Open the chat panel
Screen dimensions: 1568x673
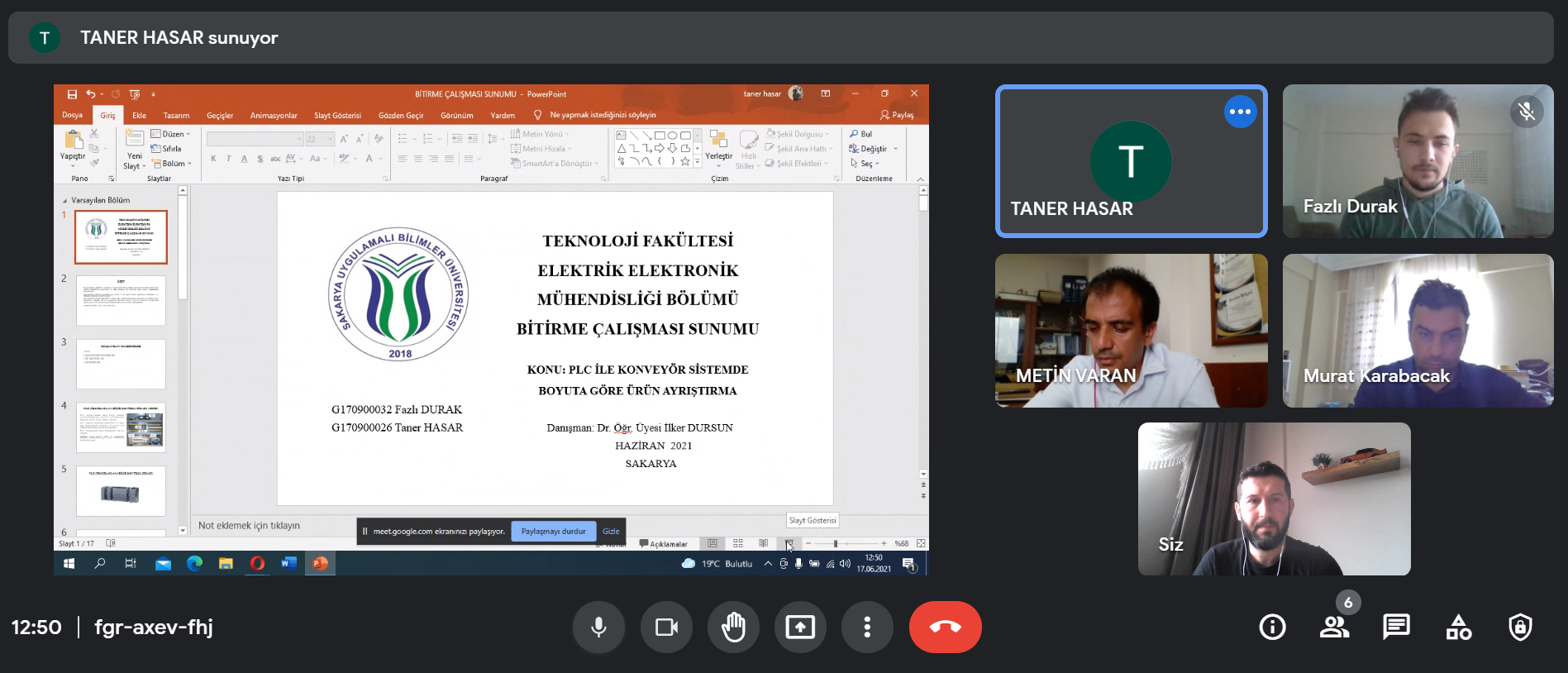coord(1396,628)
